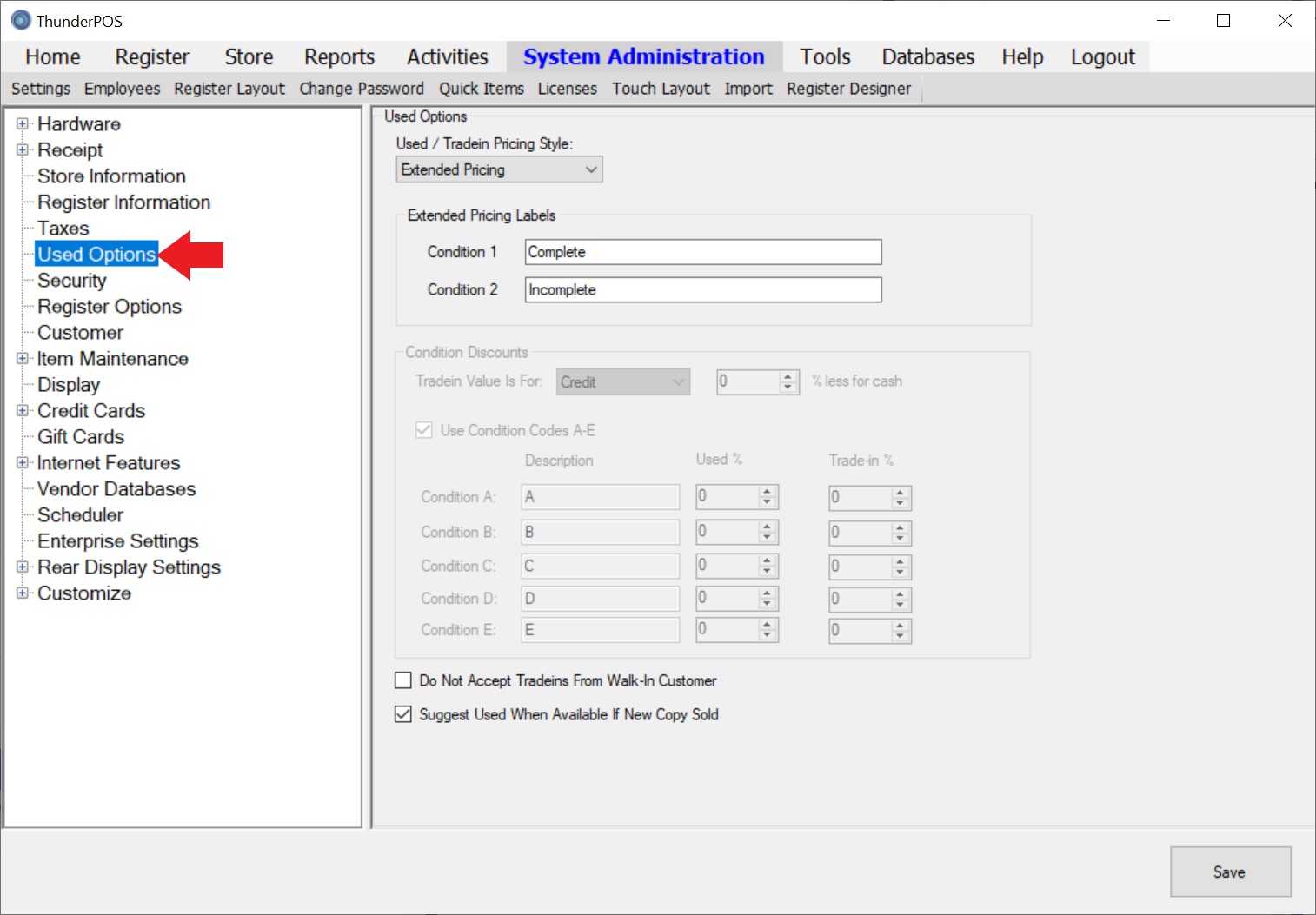Expand the Credit Cards tree node
The image size is (1316, 915).
click(23, 411)
